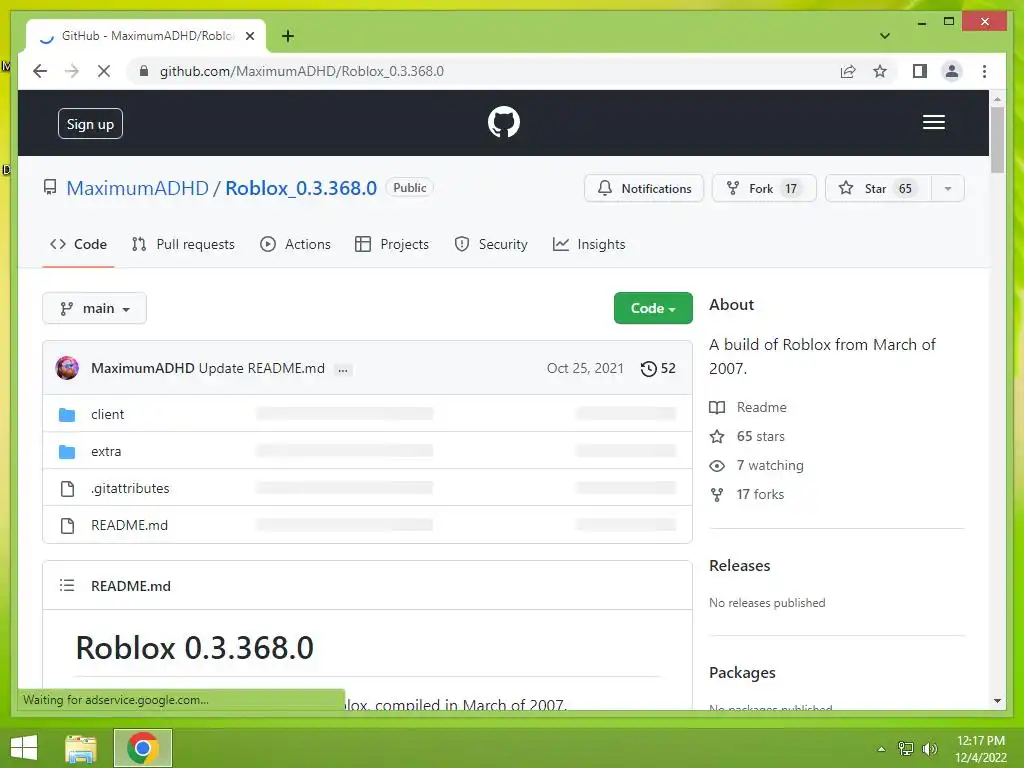Open the Insights tab
Viewport: 1024px width, 768px height.
[x=589, y=244]
